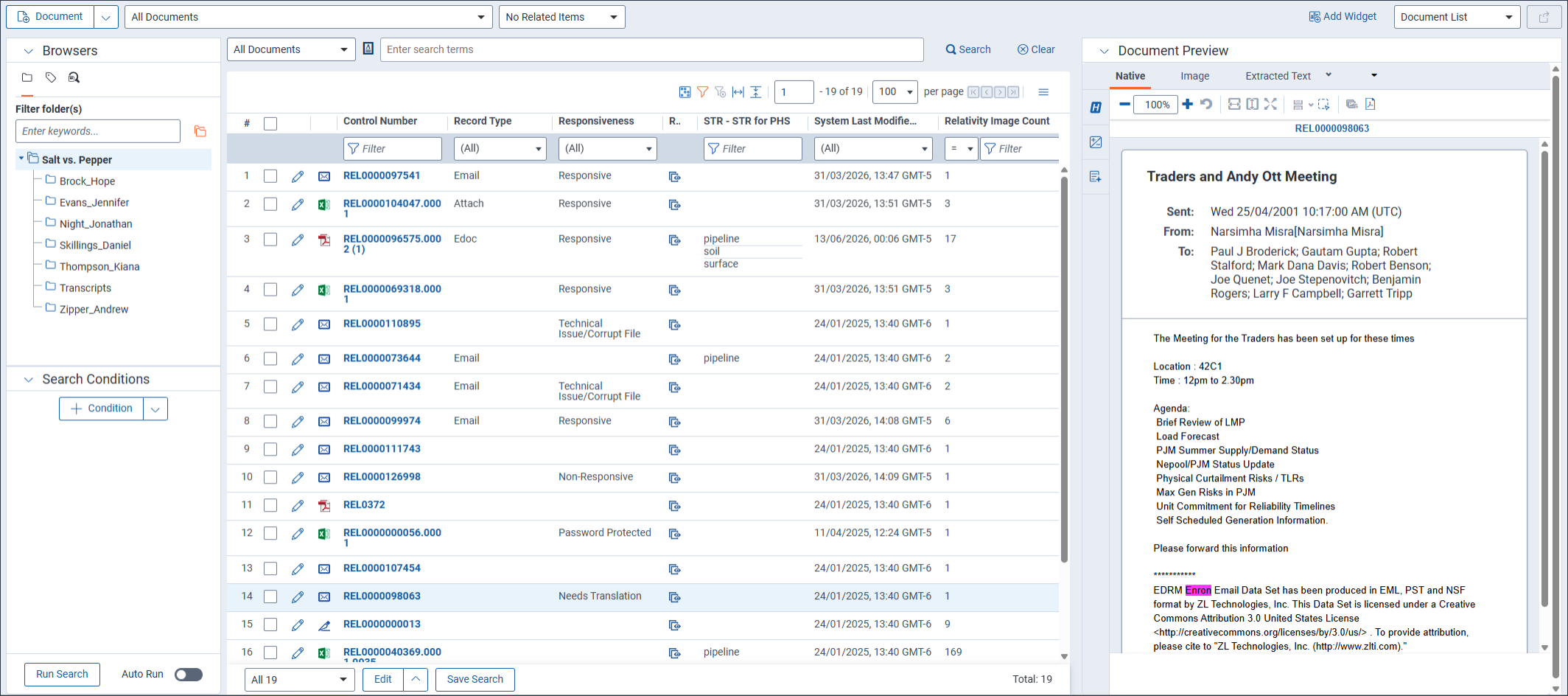The height and width of the screenshot is (696, 1568).
Task: Click the fit page height icon
Action: coord(1253,104)
